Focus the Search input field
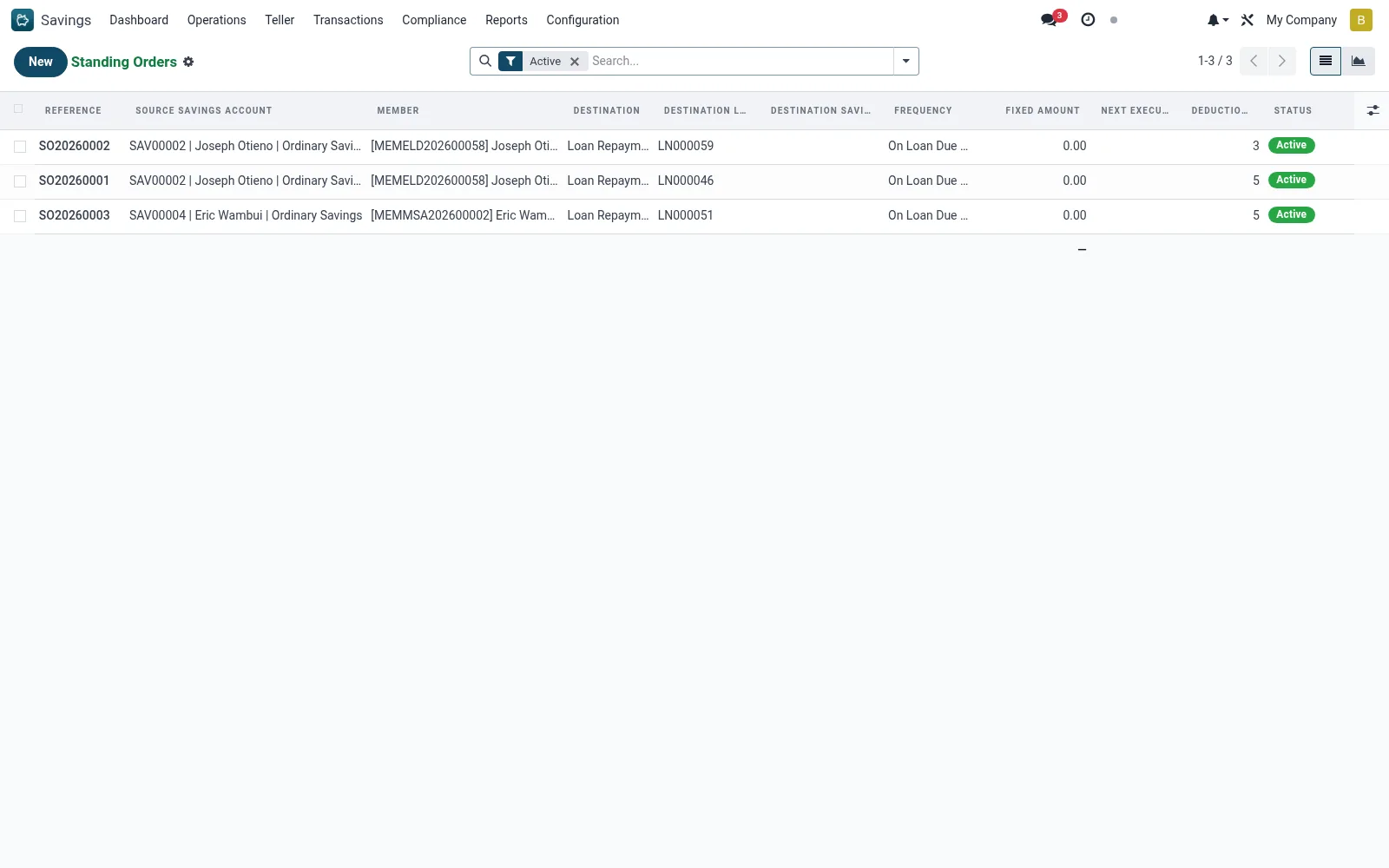Viewport: 1389px width, 868px height. [741, 61]
